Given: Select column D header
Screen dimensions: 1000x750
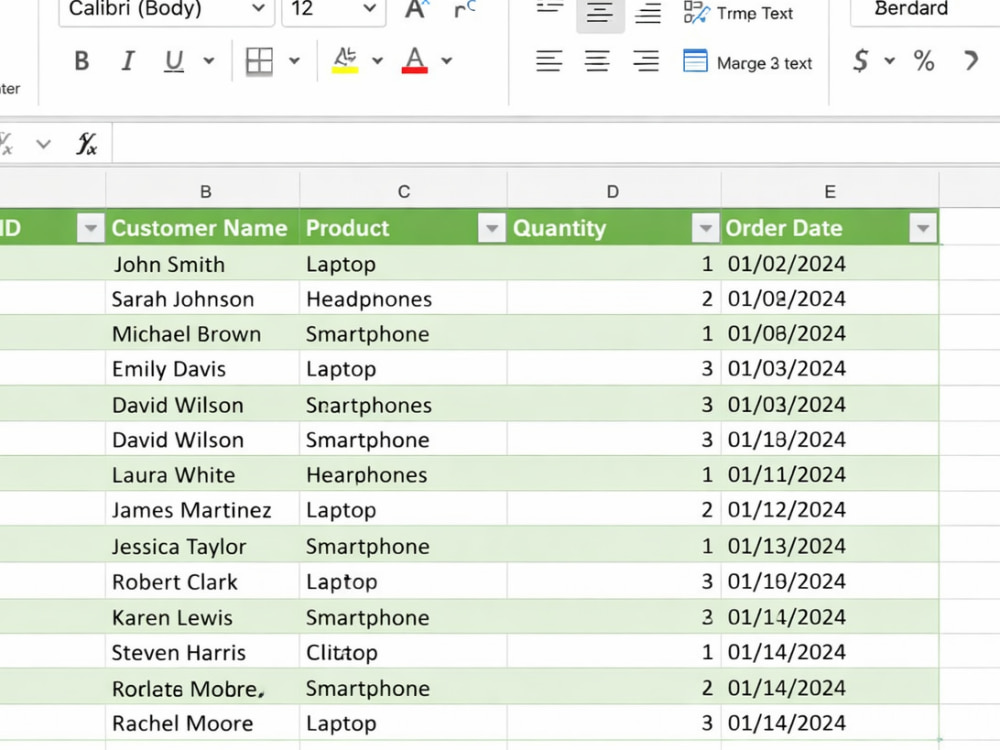Looking at the screenshot, I should click(x=614, y=191).
